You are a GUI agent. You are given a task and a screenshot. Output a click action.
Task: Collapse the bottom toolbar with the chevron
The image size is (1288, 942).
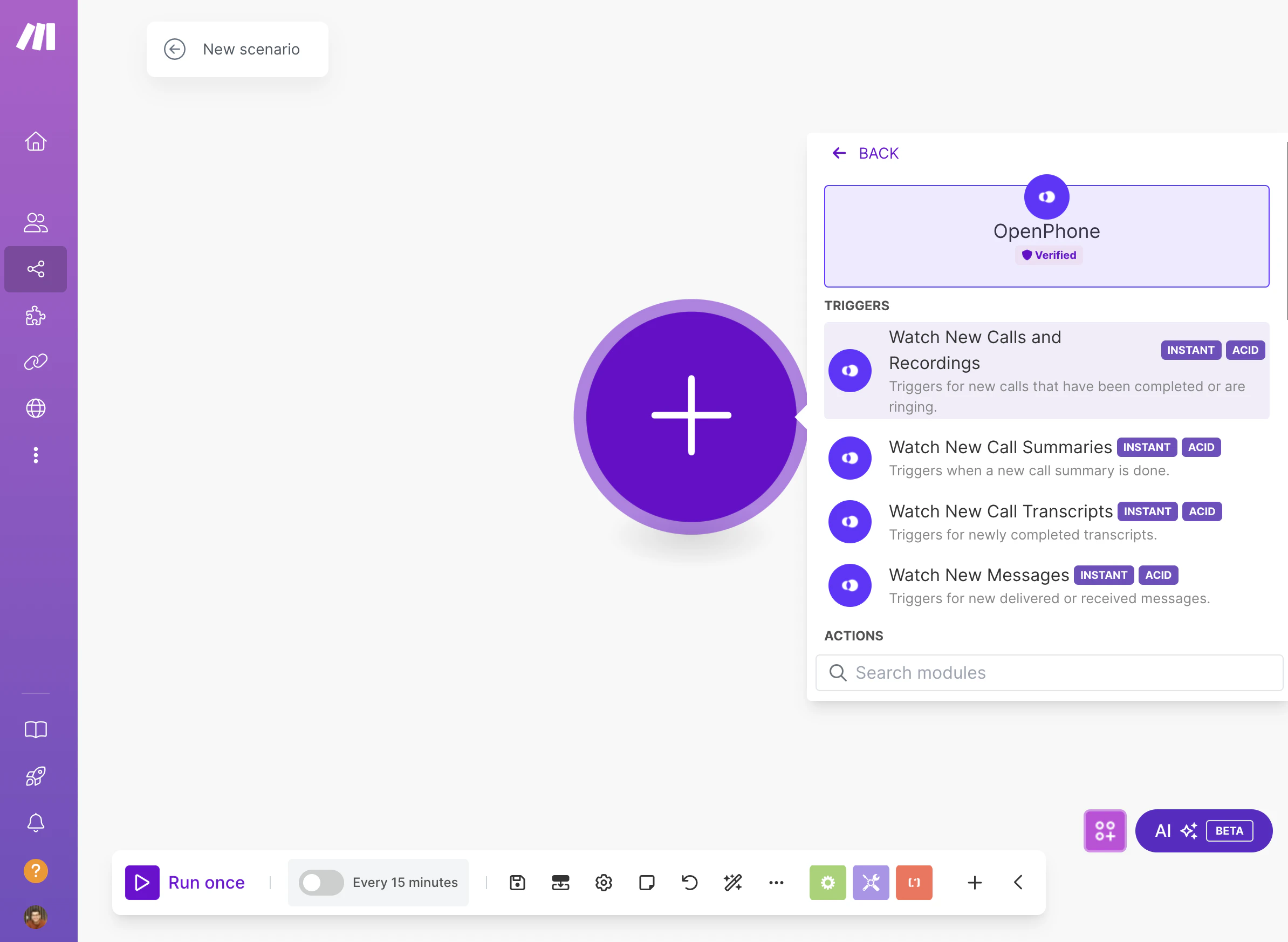[x=1018, y=882]
